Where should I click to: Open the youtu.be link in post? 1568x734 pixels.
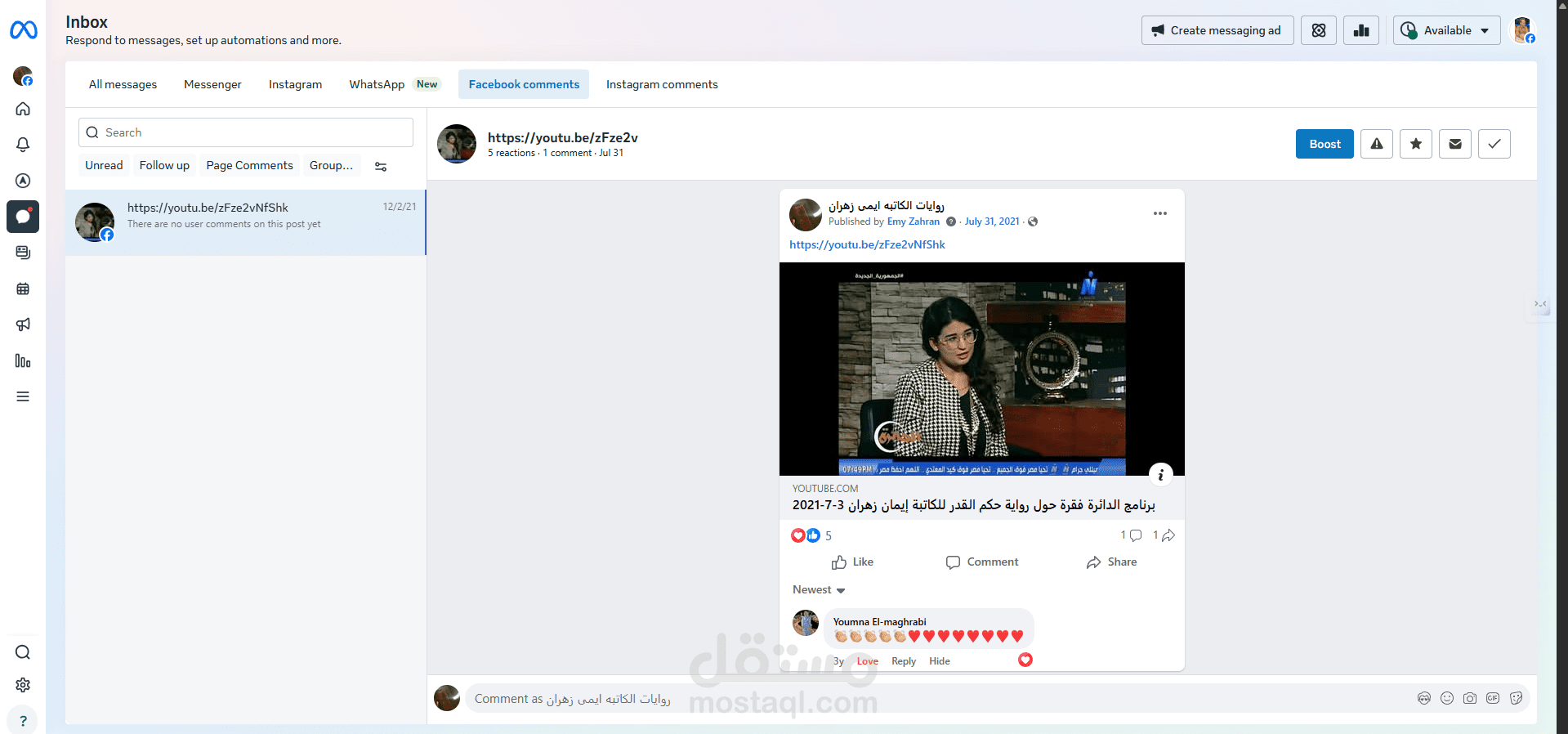click(x=867, y=244)
